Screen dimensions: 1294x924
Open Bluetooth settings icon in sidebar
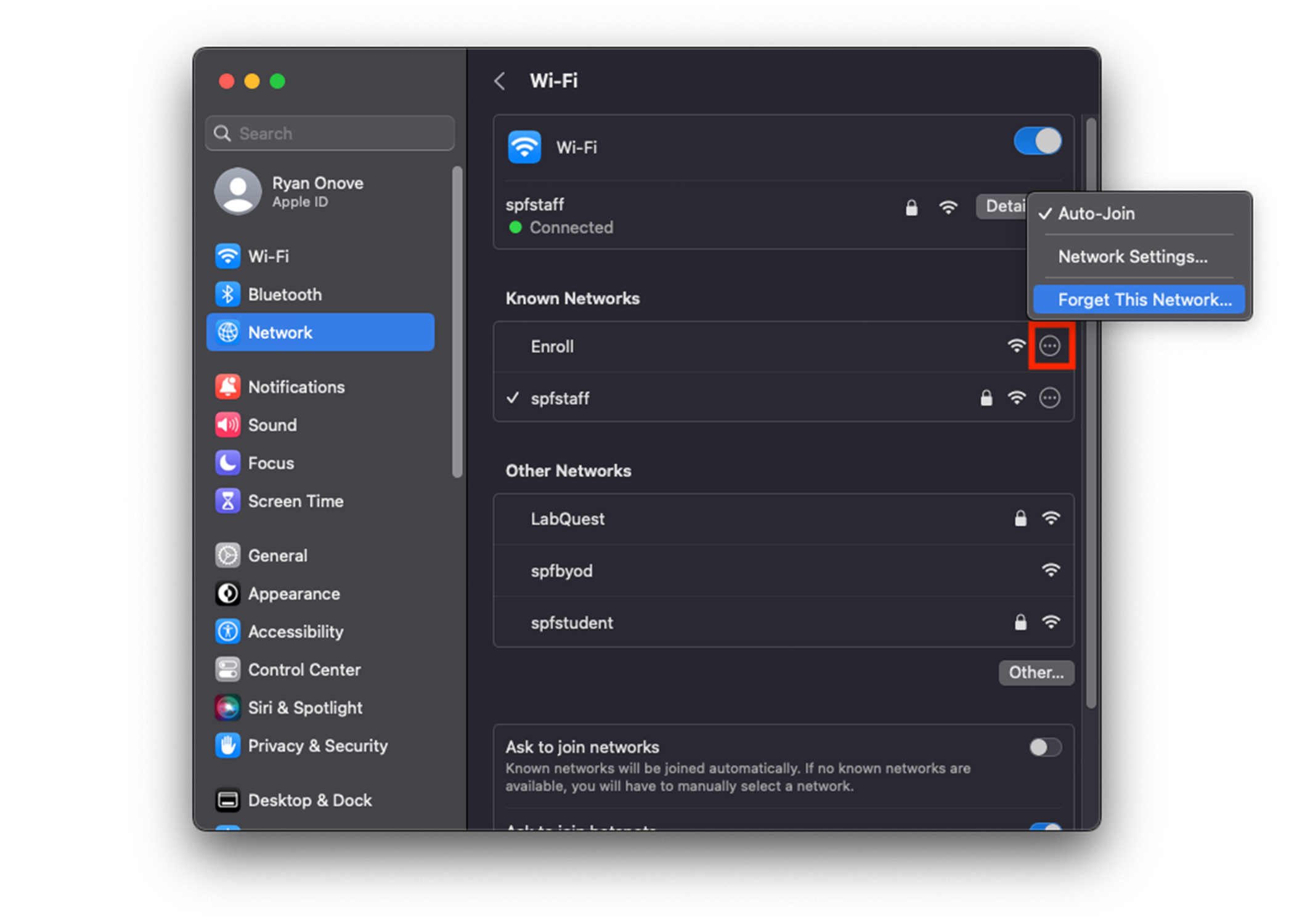227,294
